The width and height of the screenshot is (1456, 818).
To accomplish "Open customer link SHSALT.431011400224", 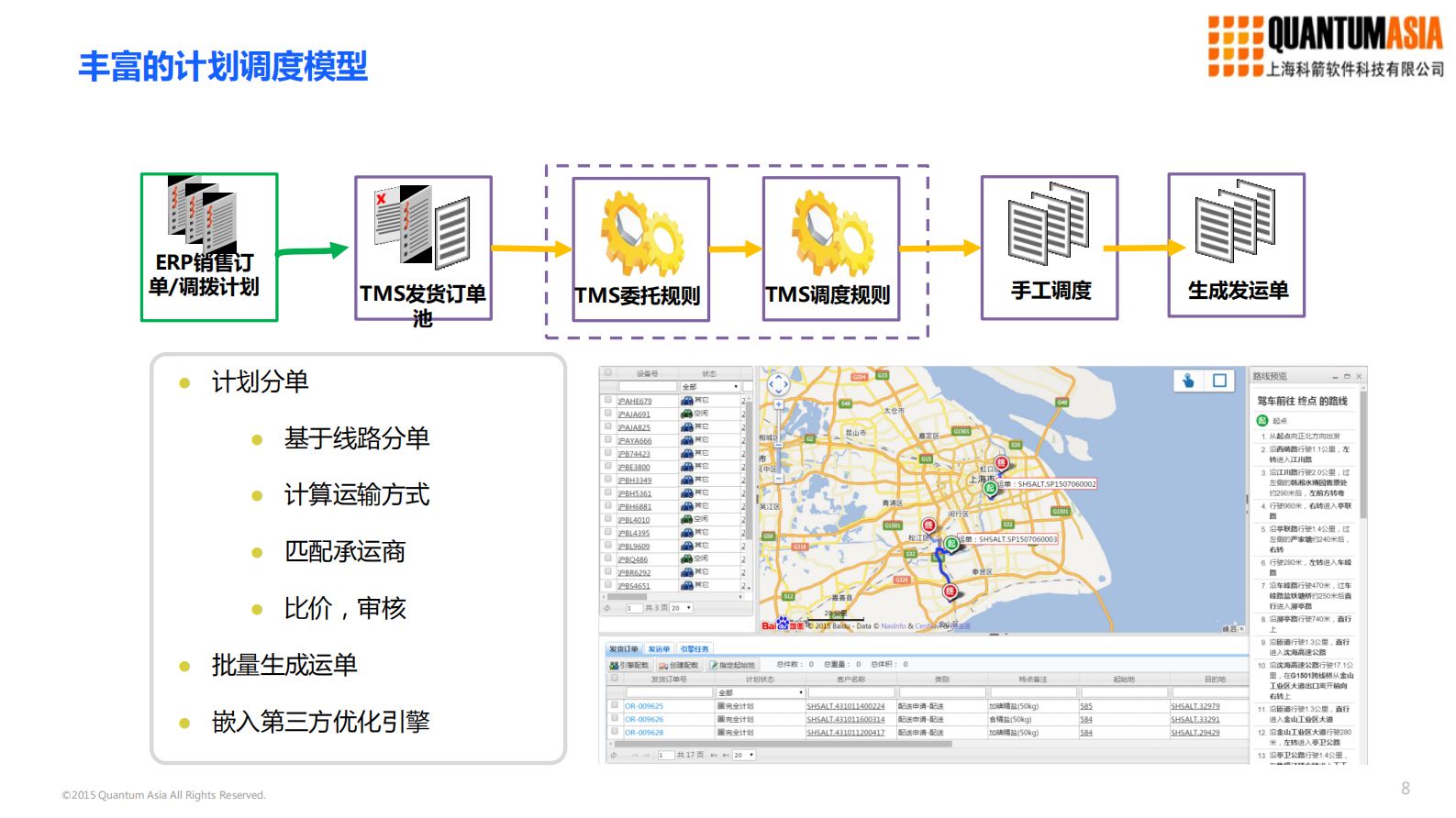I will click(x=846, y=706).
